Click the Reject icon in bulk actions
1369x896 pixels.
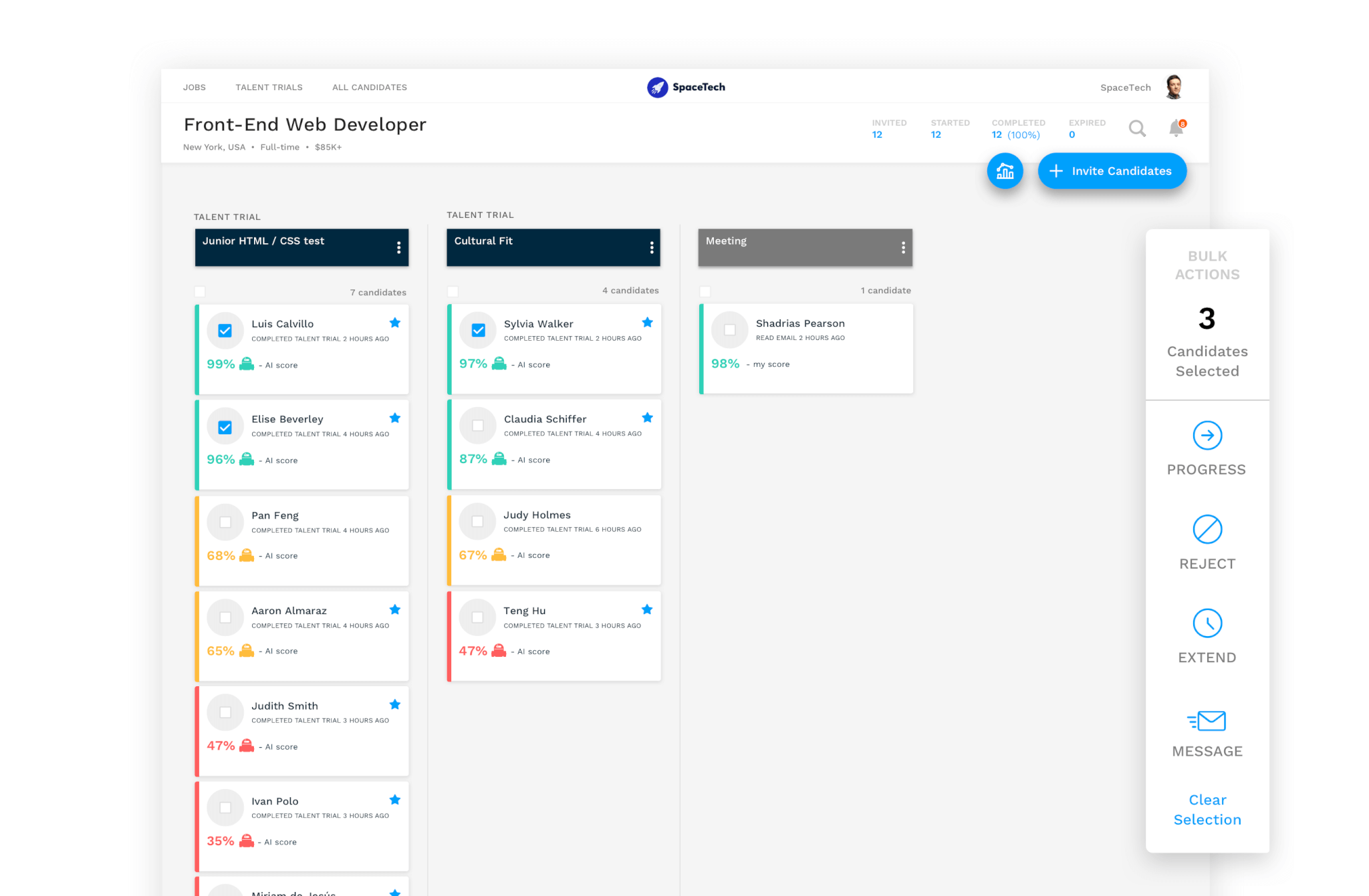click(x=1207, y=529)
